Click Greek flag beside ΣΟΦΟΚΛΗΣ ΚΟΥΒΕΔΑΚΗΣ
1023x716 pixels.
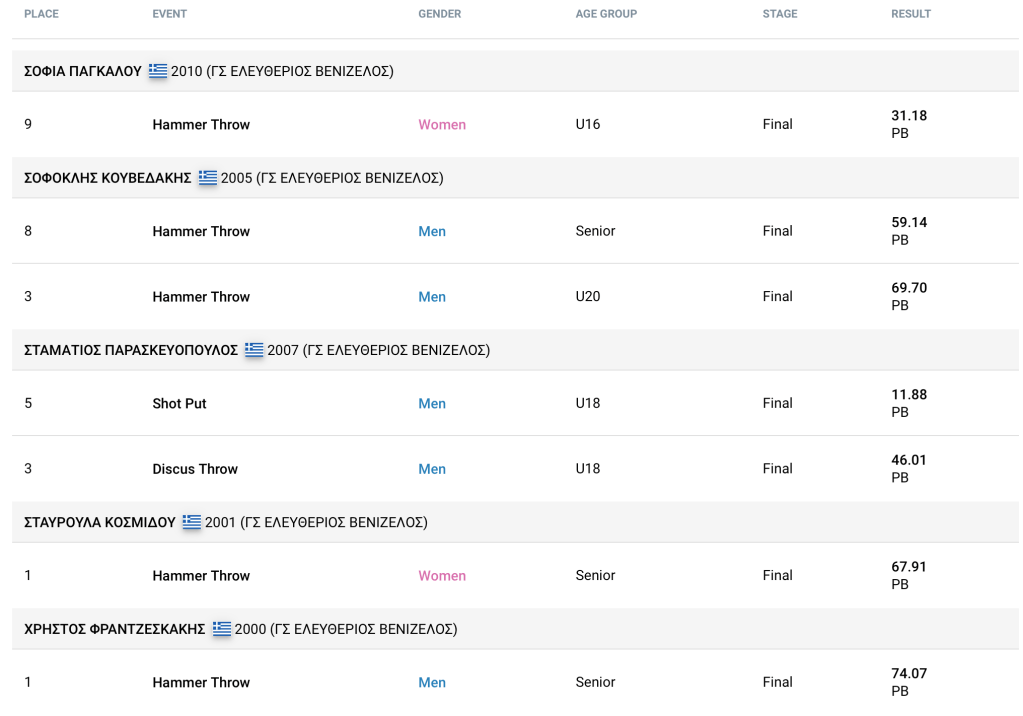point(207,178)
